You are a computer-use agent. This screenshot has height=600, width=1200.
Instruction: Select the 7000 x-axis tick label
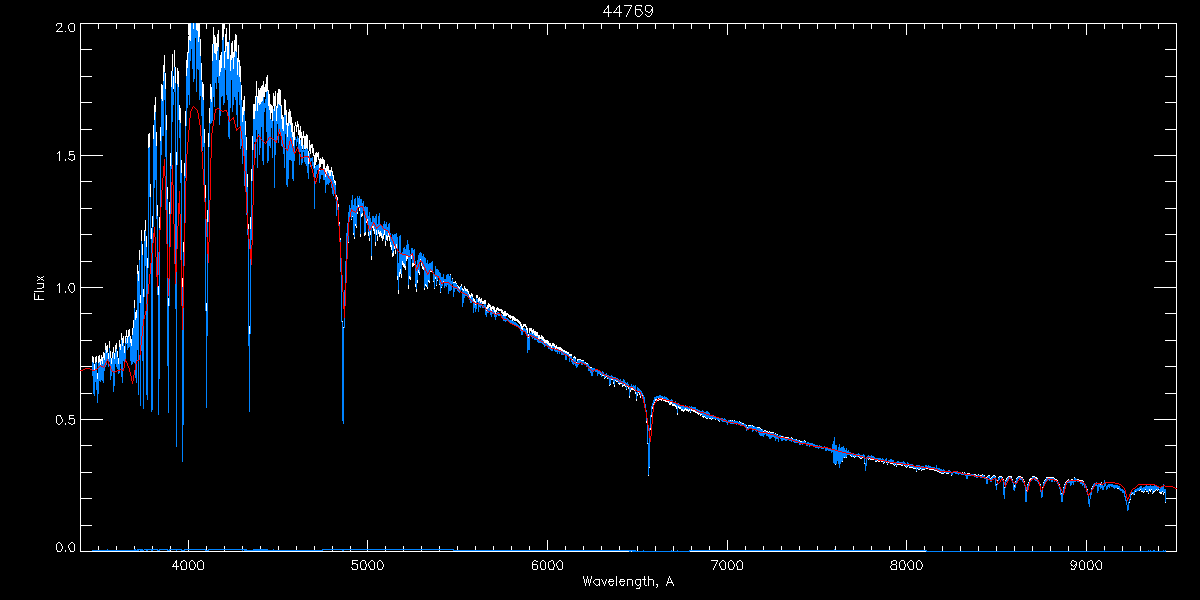click(727, 564)
